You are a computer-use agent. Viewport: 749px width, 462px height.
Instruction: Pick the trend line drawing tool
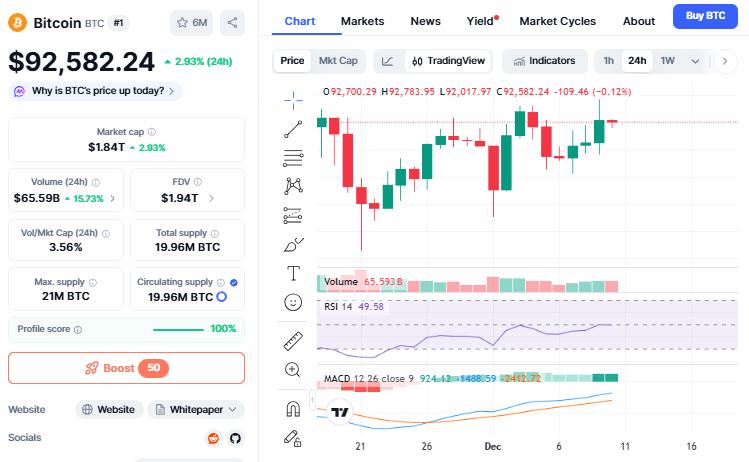pos(293,128)
